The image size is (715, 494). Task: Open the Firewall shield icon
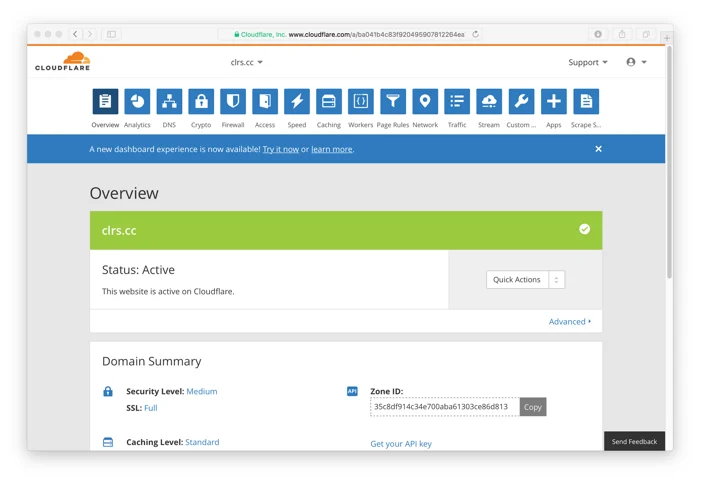pos(233,101)
